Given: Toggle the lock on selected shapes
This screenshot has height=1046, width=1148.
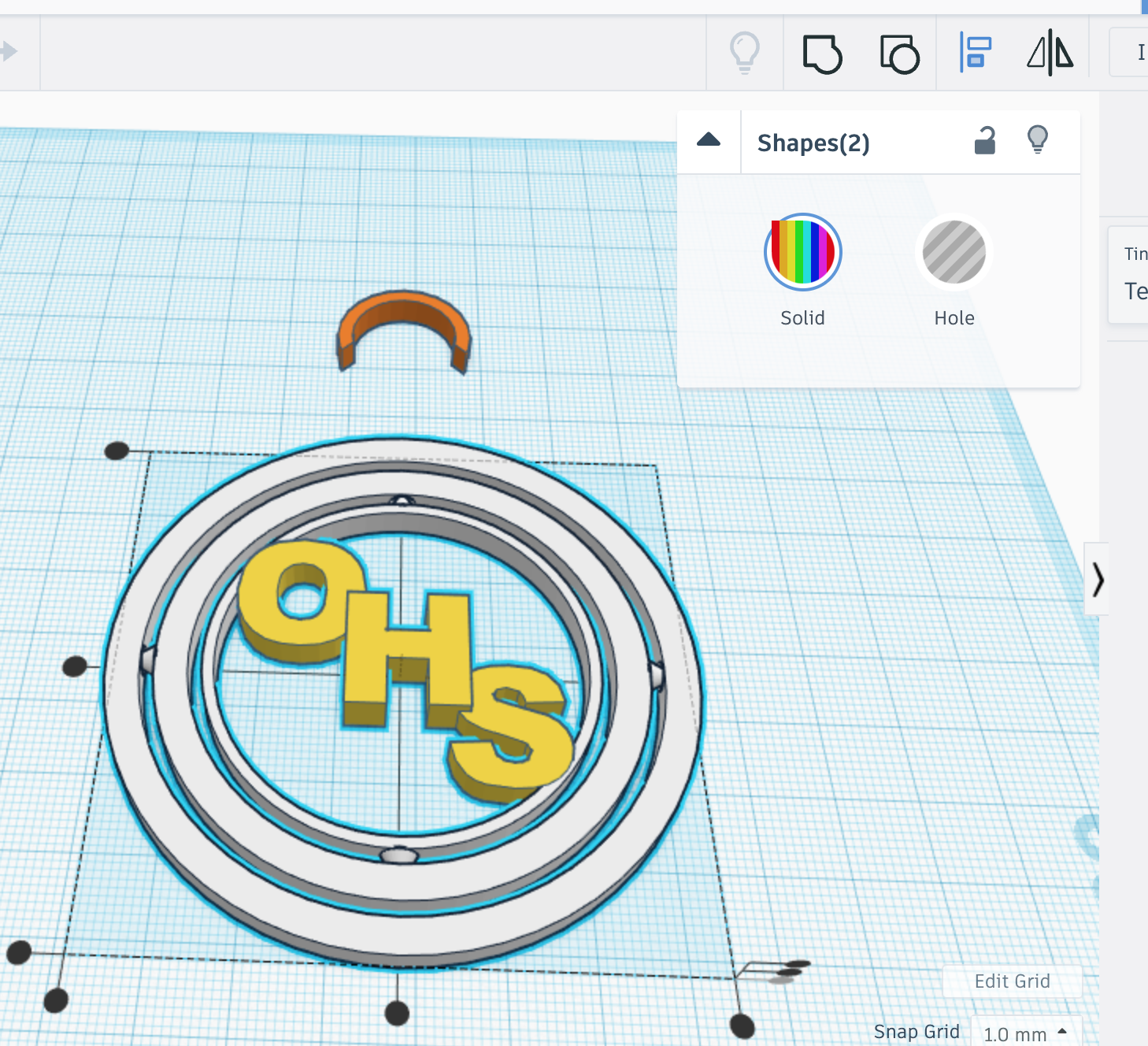Looking at the screenshot, I should 985,140.
